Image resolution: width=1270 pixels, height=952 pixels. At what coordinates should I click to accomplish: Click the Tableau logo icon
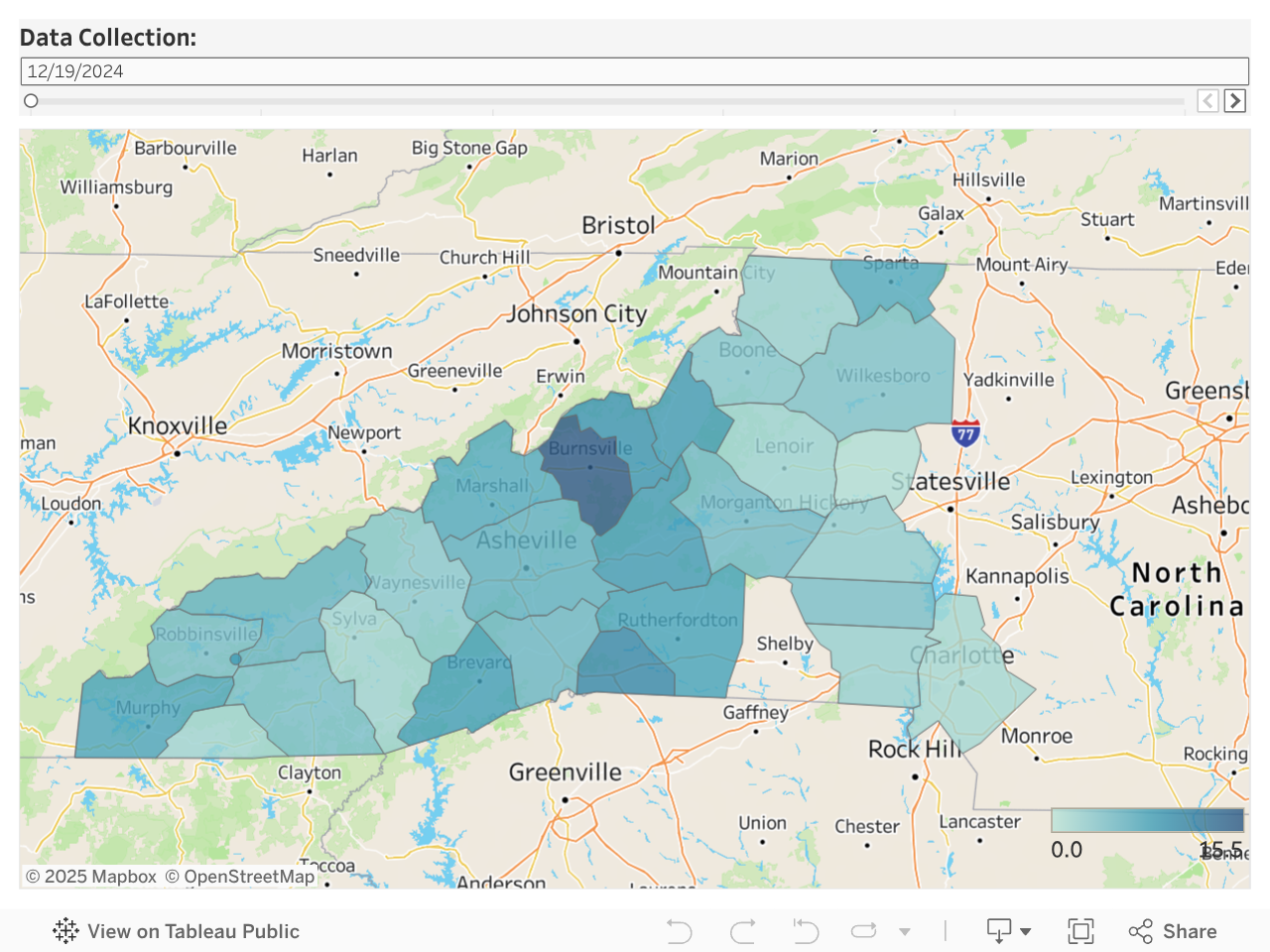point(65,931)
